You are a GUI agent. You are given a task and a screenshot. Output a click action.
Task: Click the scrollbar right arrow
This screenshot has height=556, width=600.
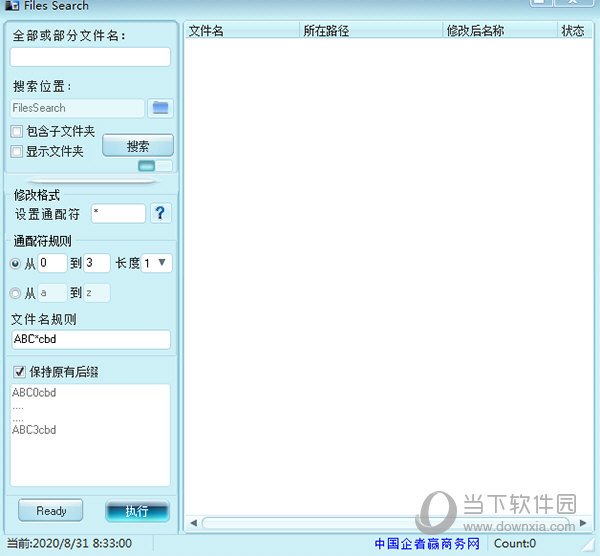click(x=584, y=522)
